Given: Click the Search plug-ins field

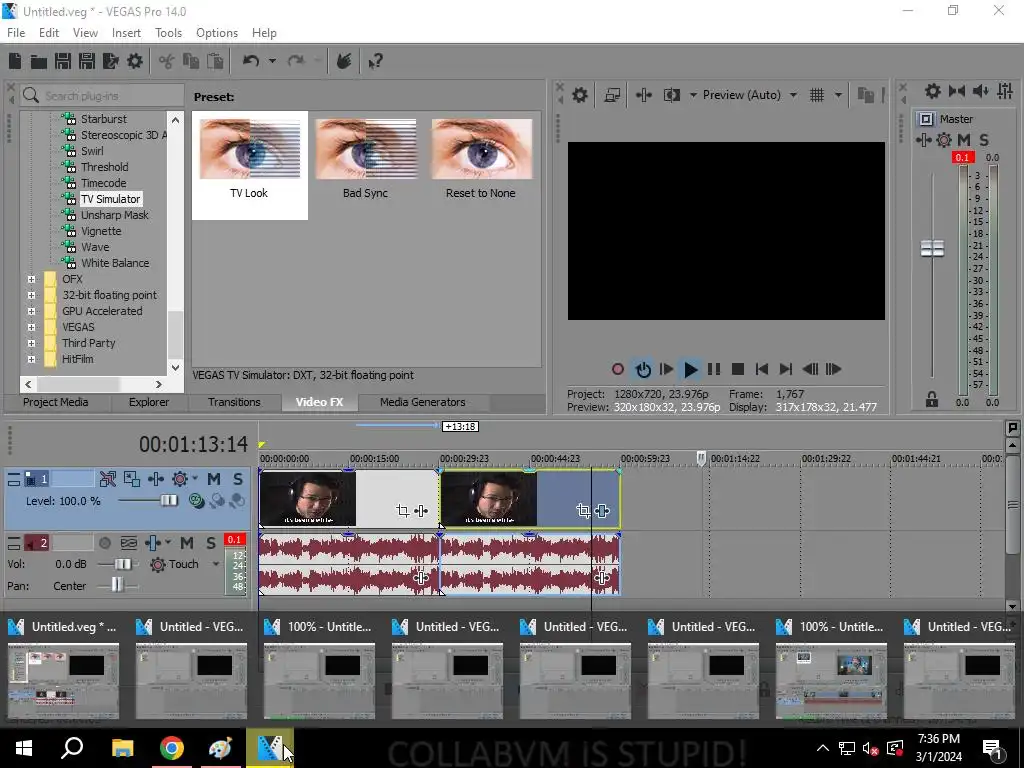Looking at the screenshot, I should tap(102, 96).
